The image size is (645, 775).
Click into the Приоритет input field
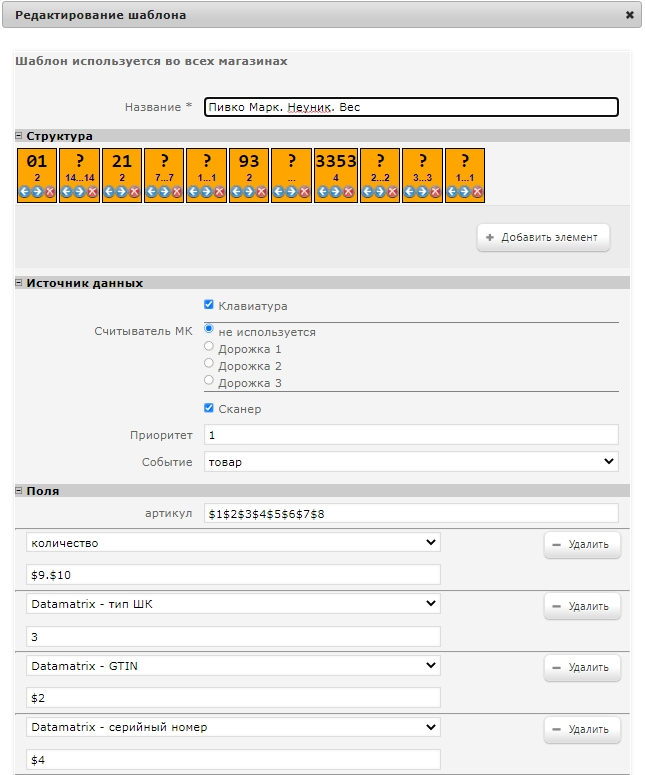coord(411,435)
